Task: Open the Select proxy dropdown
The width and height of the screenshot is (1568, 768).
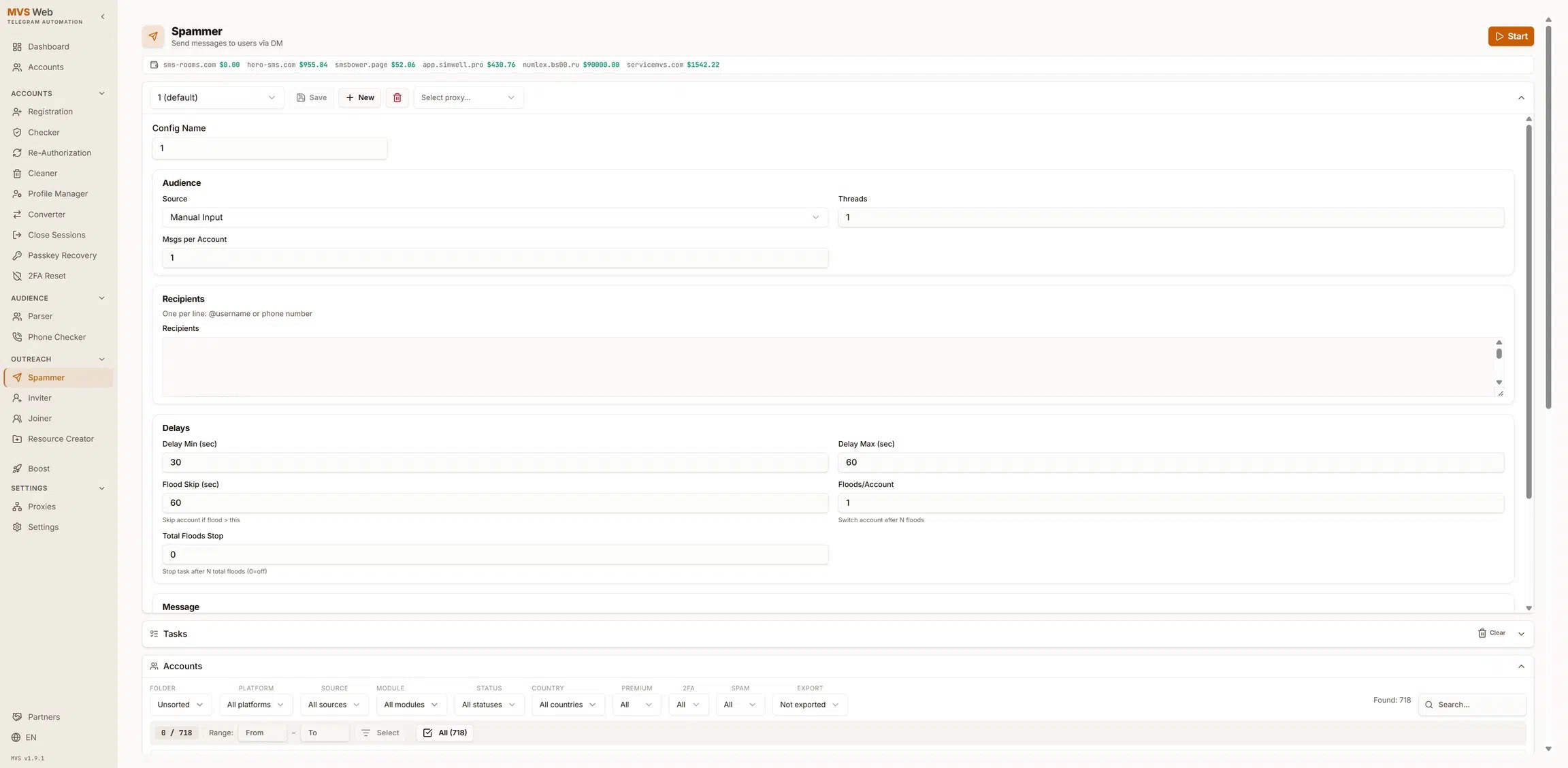Action: (468, 97)
